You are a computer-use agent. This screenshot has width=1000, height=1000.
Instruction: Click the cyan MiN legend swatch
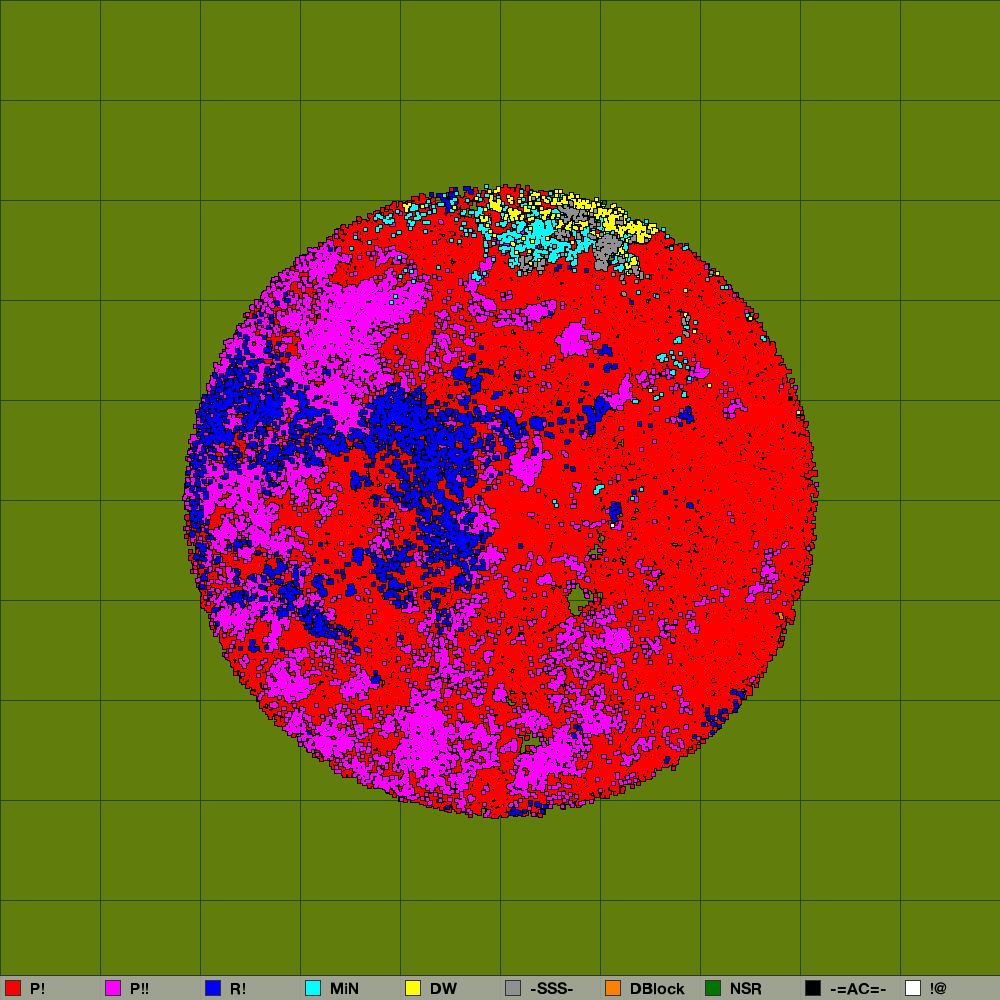pyautogui.click(x=313, y=988)
